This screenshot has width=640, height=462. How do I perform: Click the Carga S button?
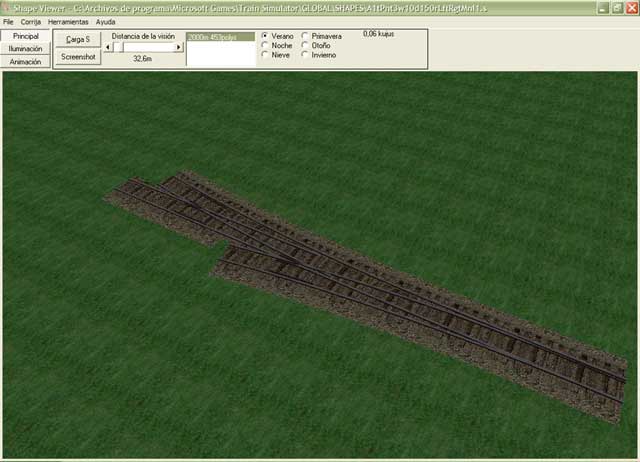(x=78, y=39)
